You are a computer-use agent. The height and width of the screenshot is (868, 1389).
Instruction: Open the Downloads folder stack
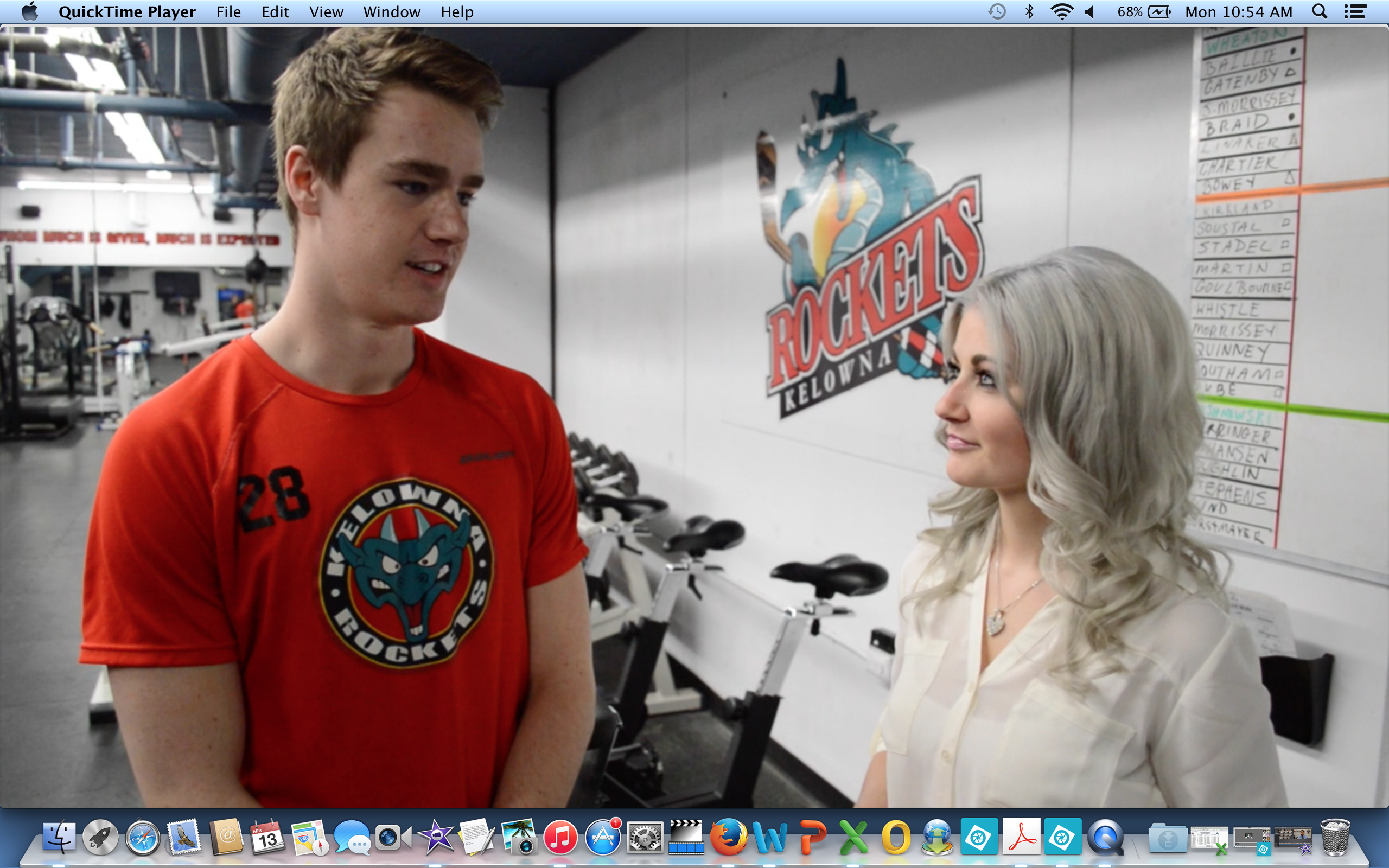point(1168,839)
